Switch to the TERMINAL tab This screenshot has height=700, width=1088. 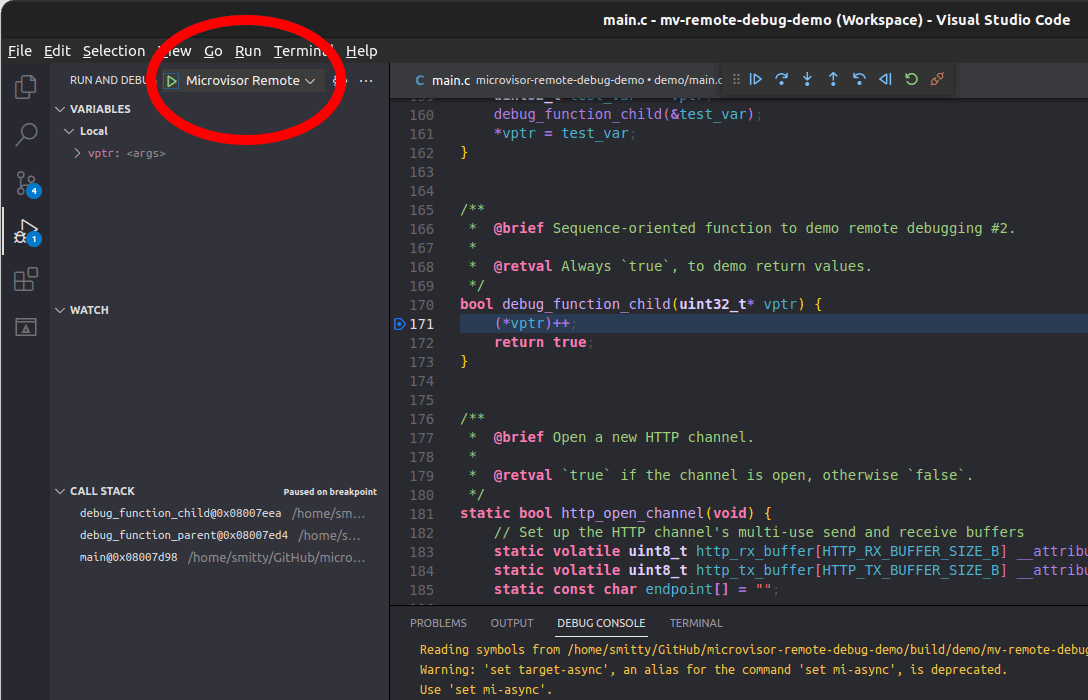click(695, 622)
